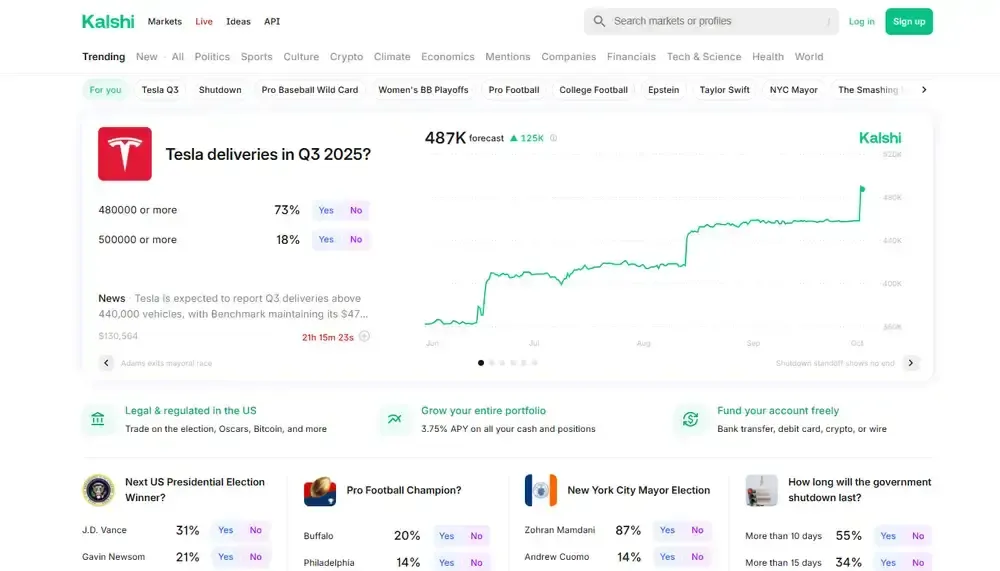Click the Sign up button
The height and width of the screenshot is (571, 1000).
tap(909, 21)
